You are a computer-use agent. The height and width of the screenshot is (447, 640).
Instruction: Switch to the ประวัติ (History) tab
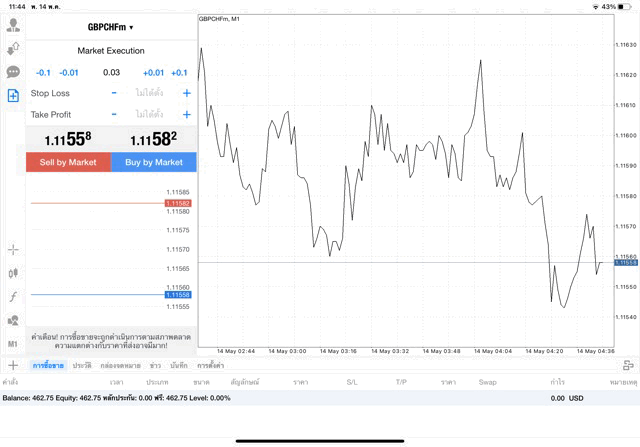pos(82,366)
